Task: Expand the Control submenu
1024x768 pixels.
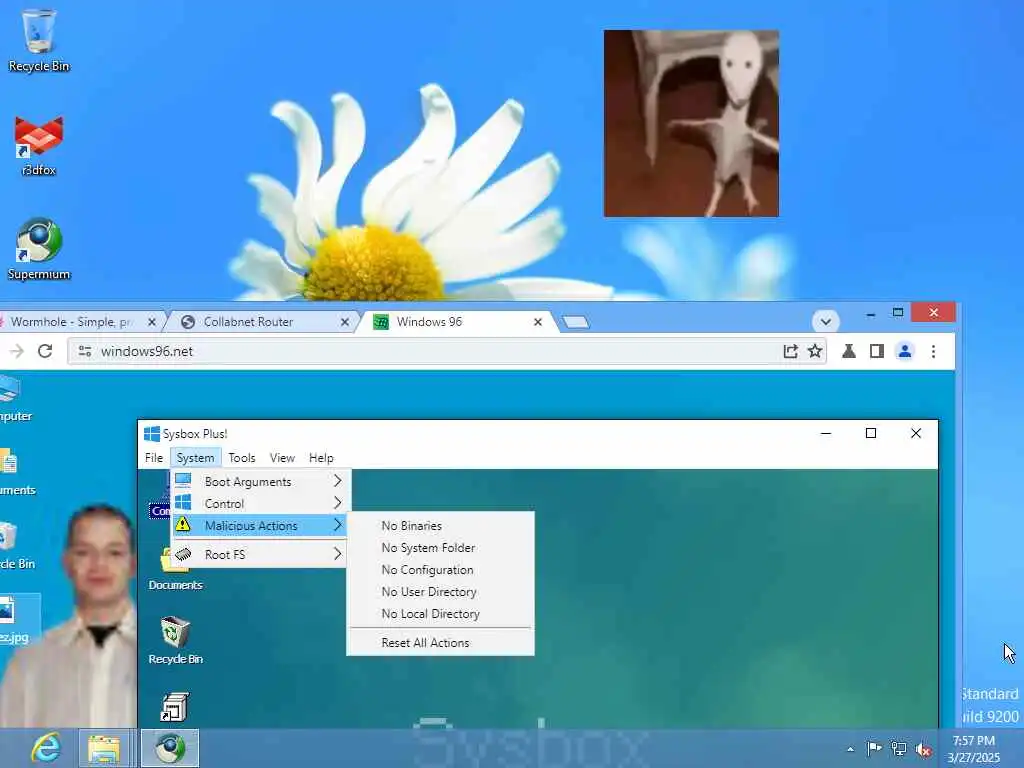Action: 259,504
